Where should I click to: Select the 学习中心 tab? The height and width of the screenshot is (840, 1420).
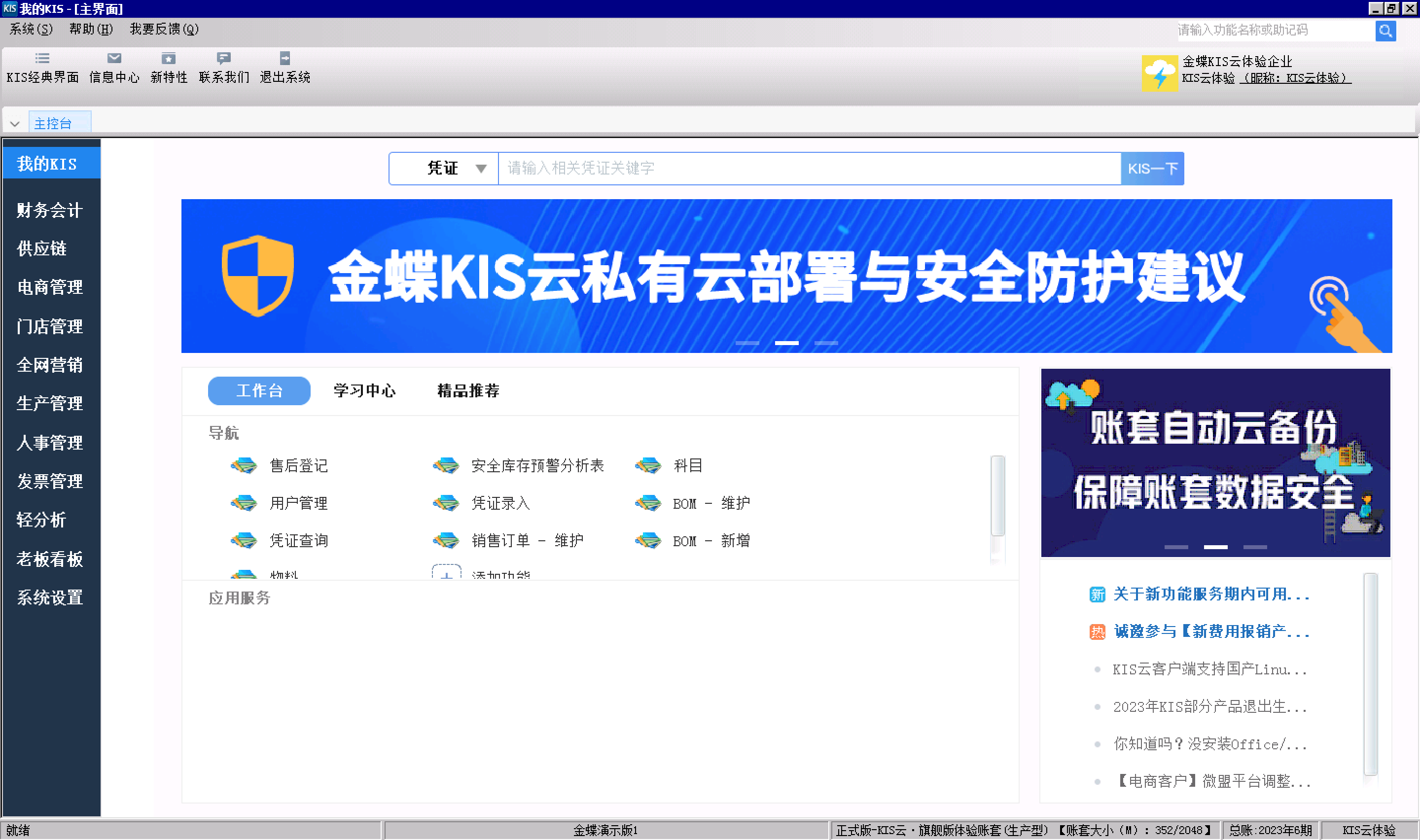364,390
